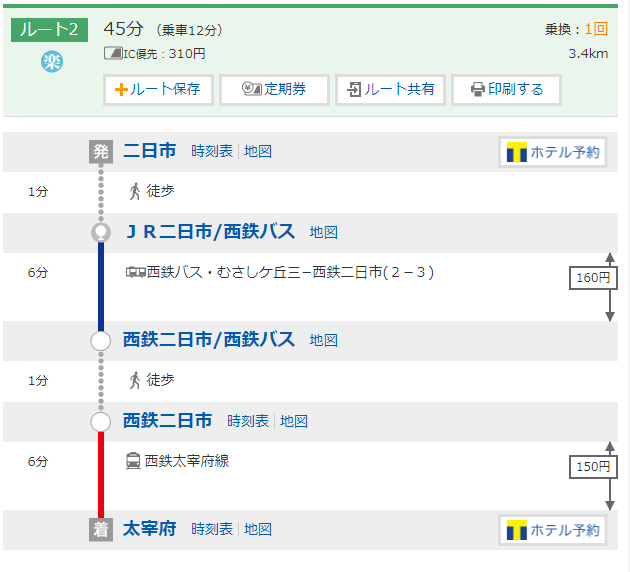Screen dimensions: 630x572
Task: Click the 45分 total time text
Action: 123,29
